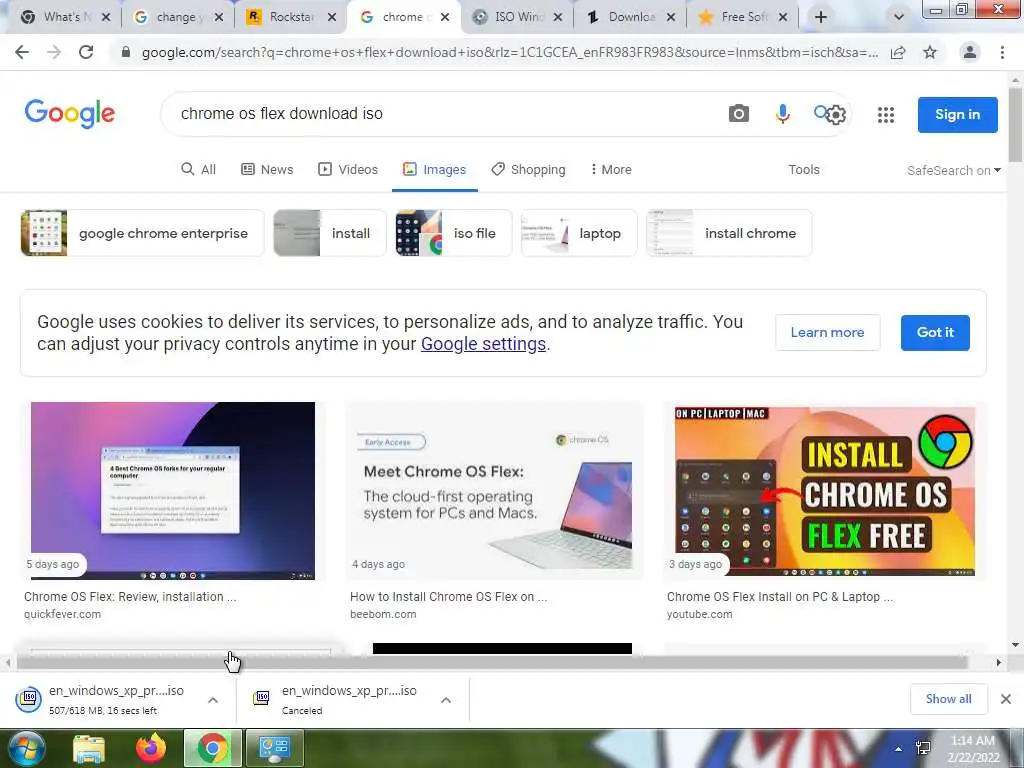Accept cookies with Got it button
Image resolution: width=1024 pixels, height=768 pixels.
pos(935,332)
